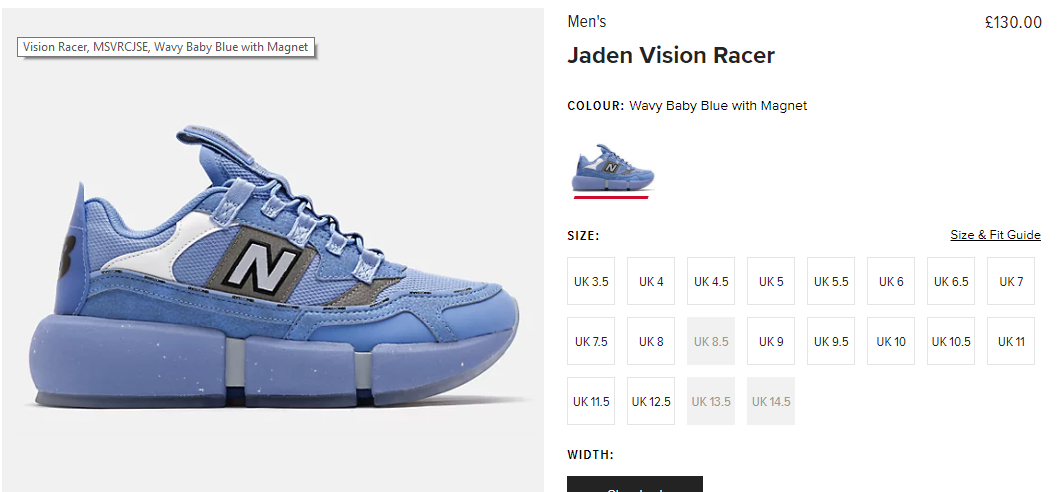This screenshot has height=492, width=1064.
Task: Choose size UK 7.5
Action: (x=591, y=341)
